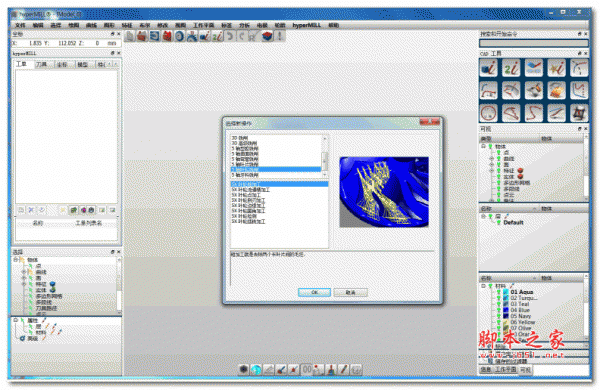
Task: Click the 2i icon in top toolbar
Action: pyautogui.click(x=217, y=36)
